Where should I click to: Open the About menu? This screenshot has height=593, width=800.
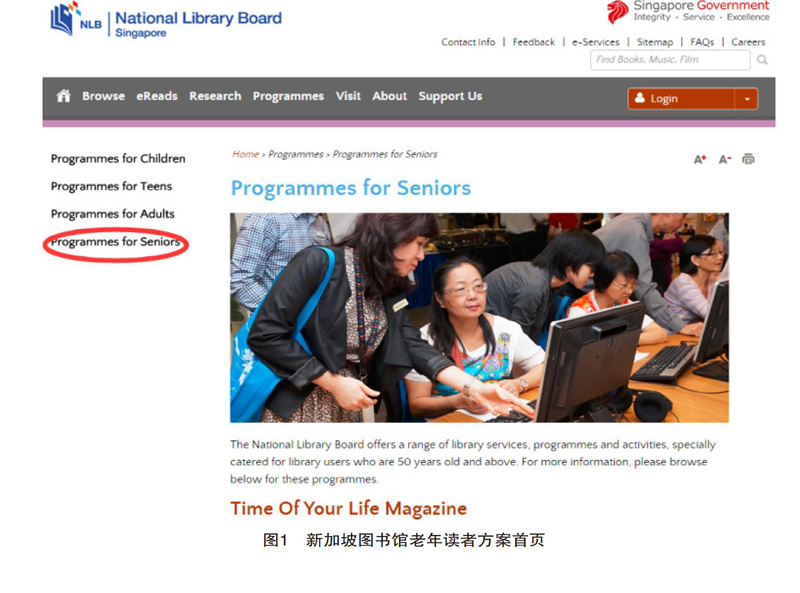(389, 96)
